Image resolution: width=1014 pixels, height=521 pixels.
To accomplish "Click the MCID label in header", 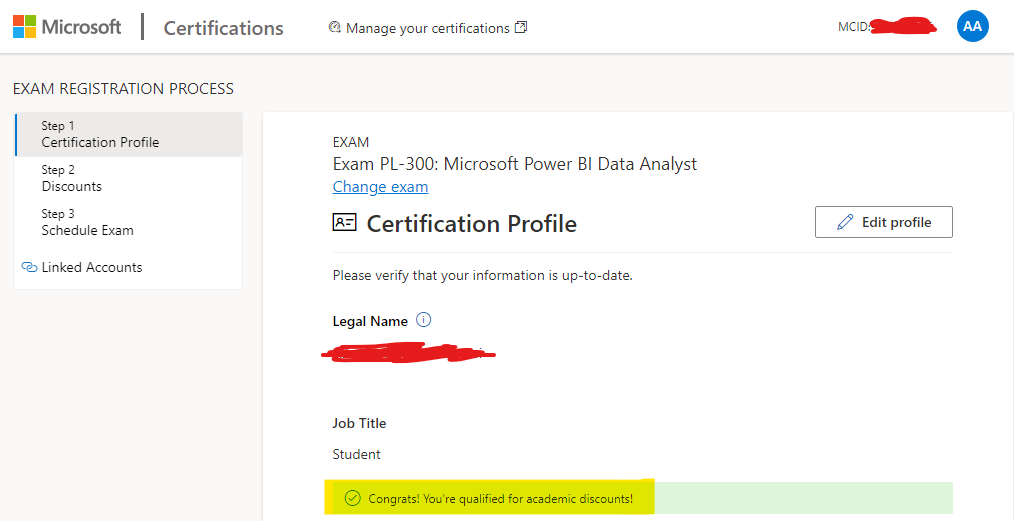I will tap(855, 27).
